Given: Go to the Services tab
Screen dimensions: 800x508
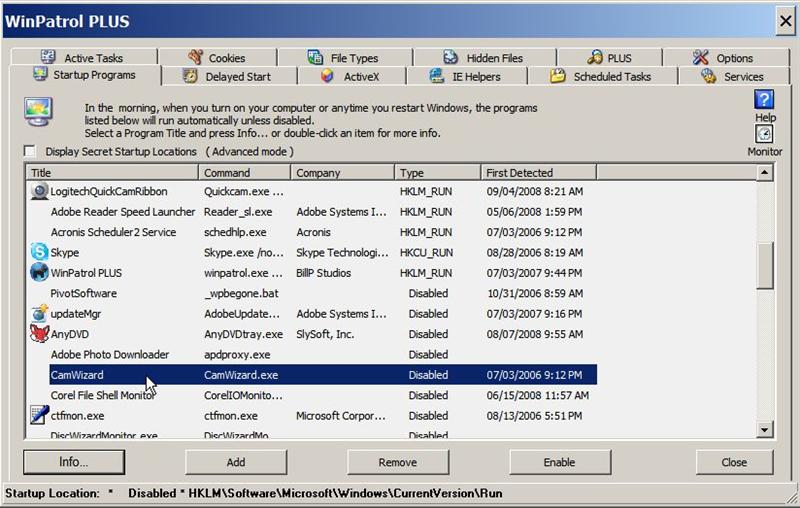Looking at the screenshot, I should 733,77.
